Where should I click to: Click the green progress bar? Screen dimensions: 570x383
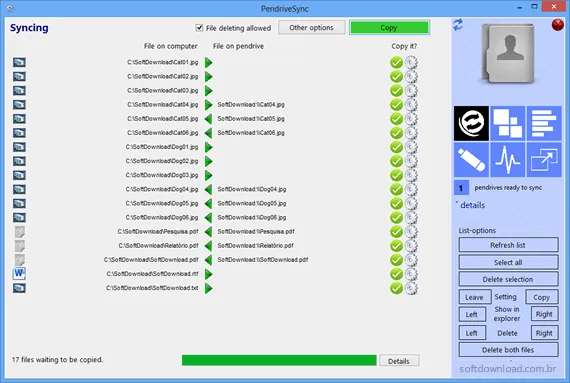[x=279, y=360]
